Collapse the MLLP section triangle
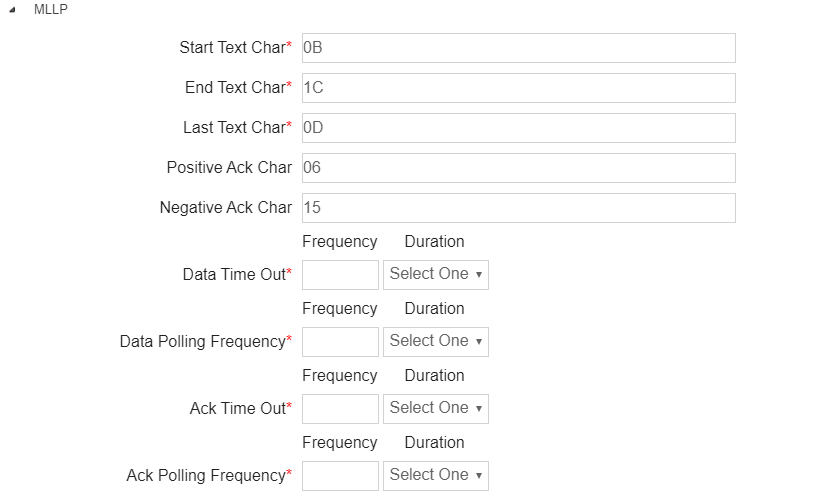The height and width of the screenshot is (497, 823). 12,10
